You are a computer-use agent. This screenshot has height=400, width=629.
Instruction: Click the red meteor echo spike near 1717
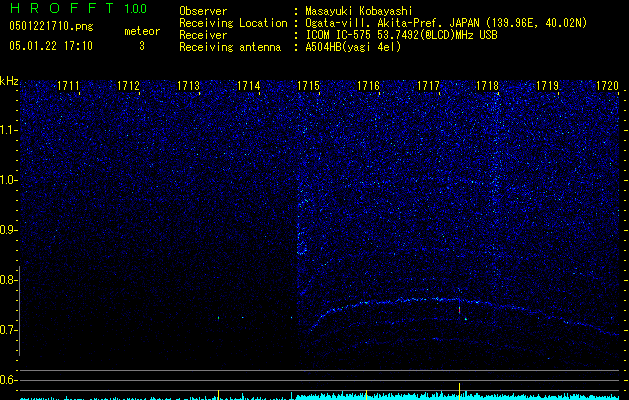tap(459, 310)
